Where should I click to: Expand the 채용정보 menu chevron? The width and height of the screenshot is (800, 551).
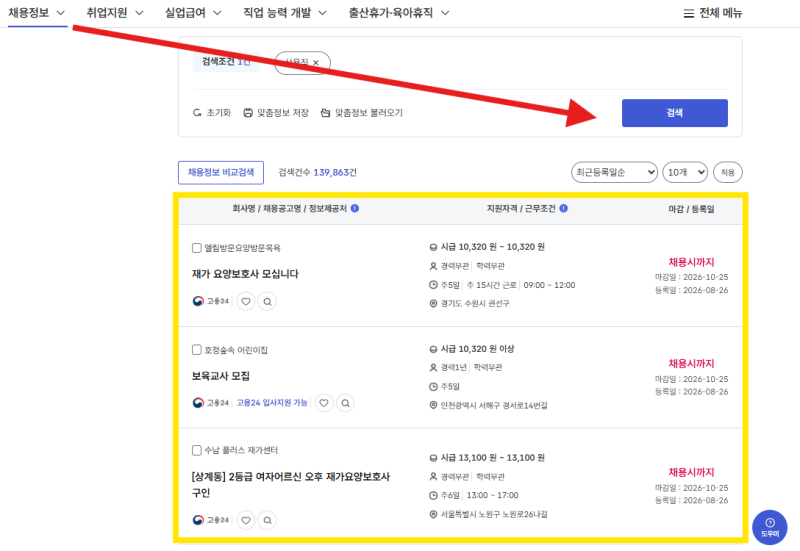tap(61, 13)
